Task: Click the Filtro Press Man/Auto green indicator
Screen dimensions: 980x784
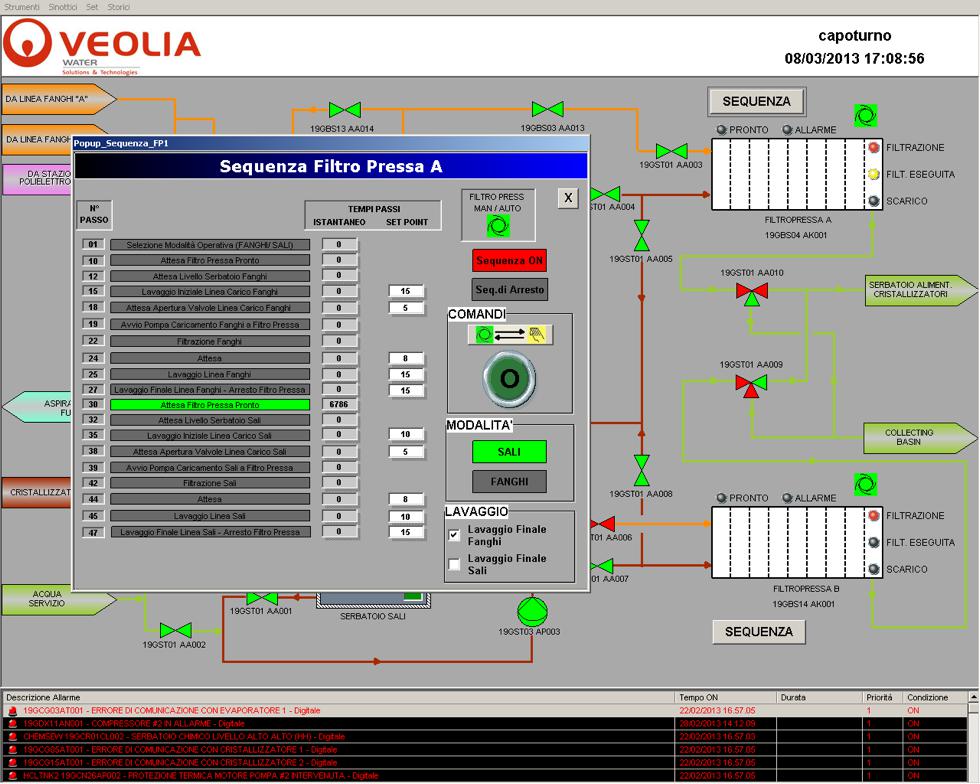Action: [498, 226]
